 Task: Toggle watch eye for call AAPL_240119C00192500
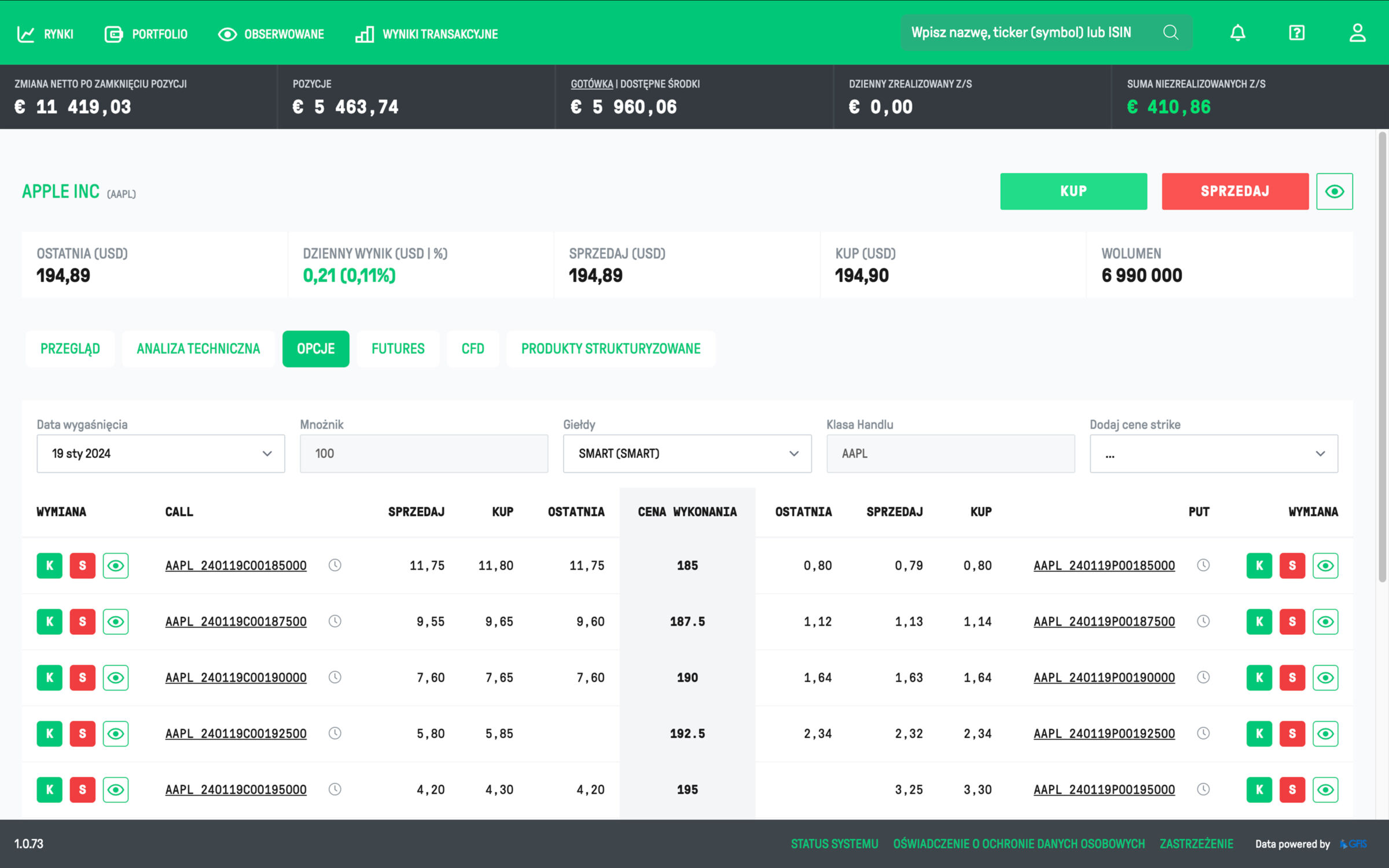tap(116, 734)
